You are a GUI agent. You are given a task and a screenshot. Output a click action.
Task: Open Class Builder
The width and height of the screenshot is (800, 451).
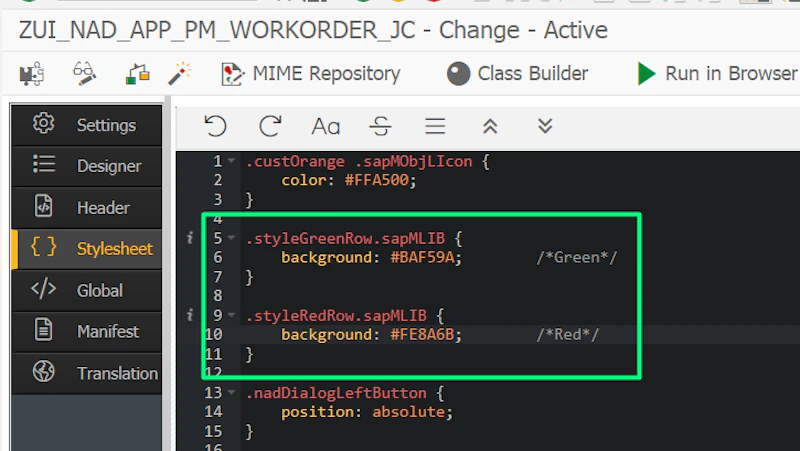(517, 74)
